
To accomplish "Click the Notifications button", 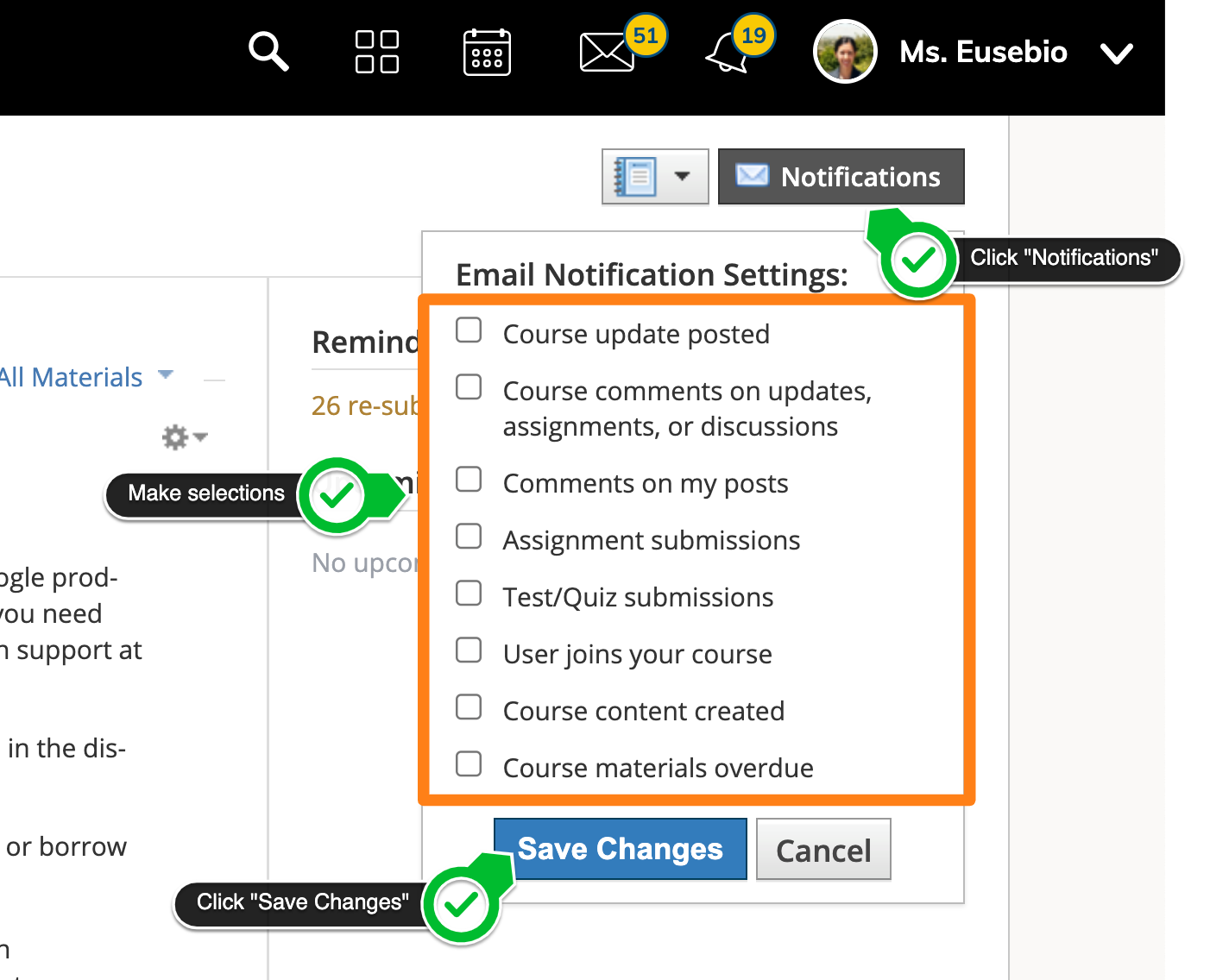I will click(841, 177).
